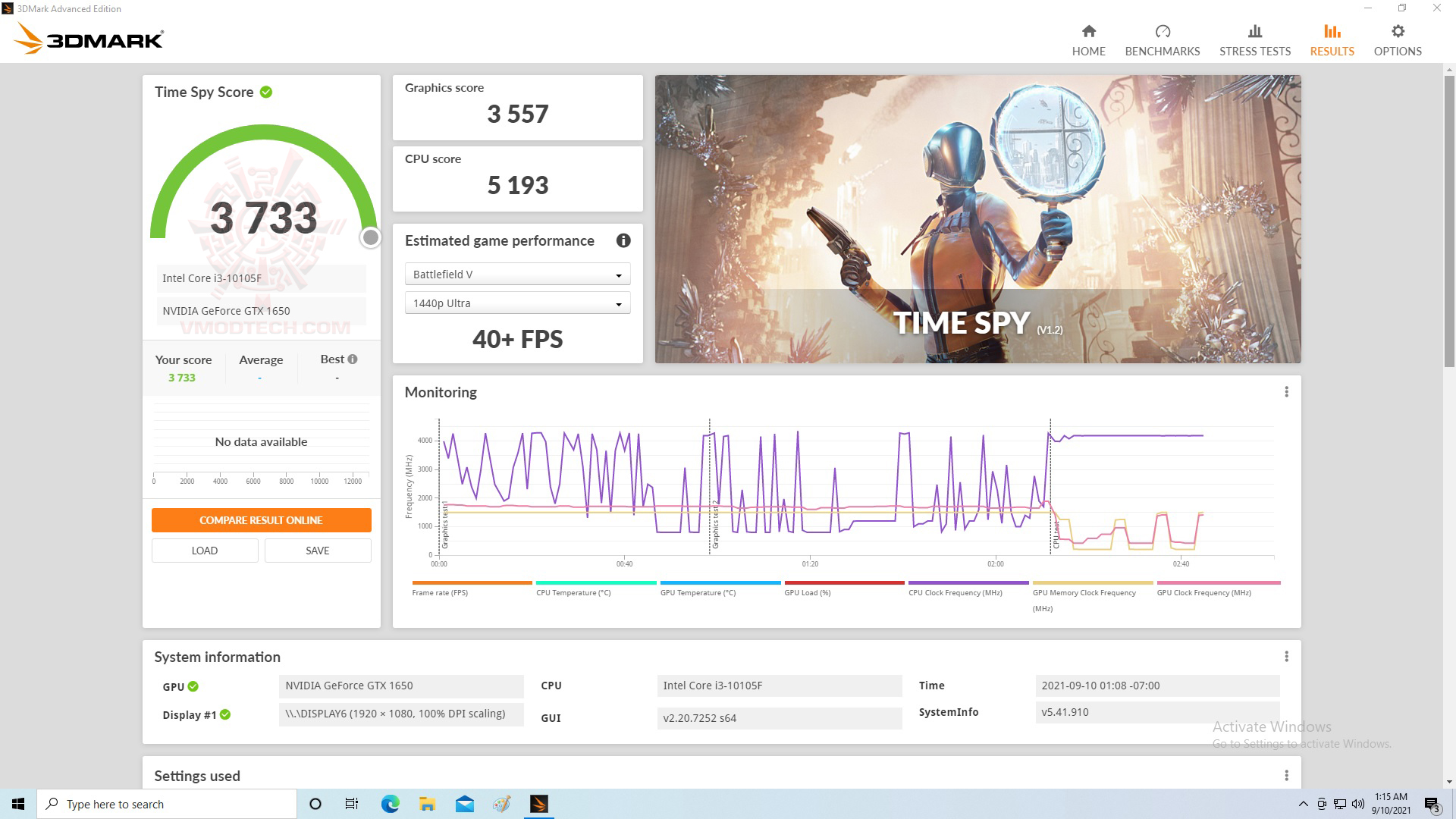Click the Save result button
Image resolution: width=1456 pixels, height=819 pixels.
(x=317, y=551)
